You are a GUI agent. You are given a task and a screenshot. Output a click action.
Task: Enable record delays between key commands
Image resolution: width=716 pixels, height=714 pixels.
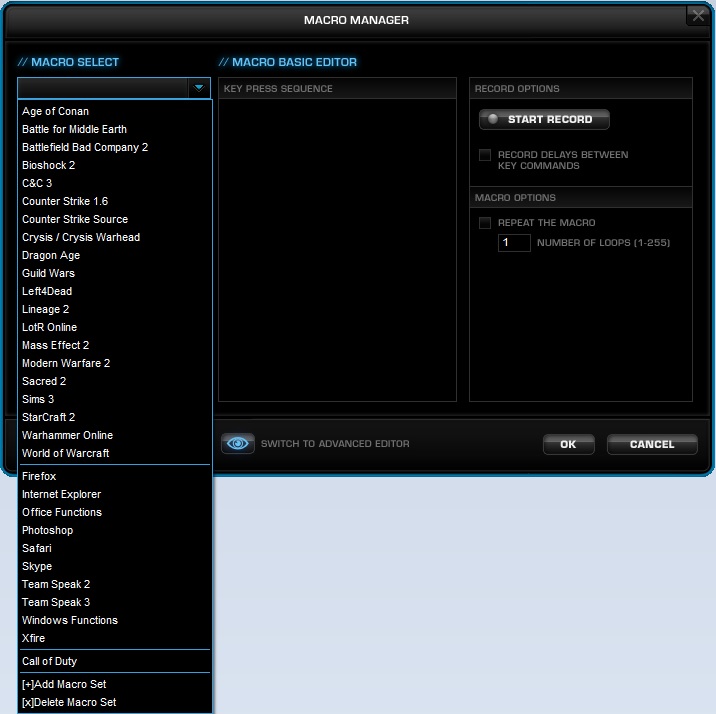(485, 155)
